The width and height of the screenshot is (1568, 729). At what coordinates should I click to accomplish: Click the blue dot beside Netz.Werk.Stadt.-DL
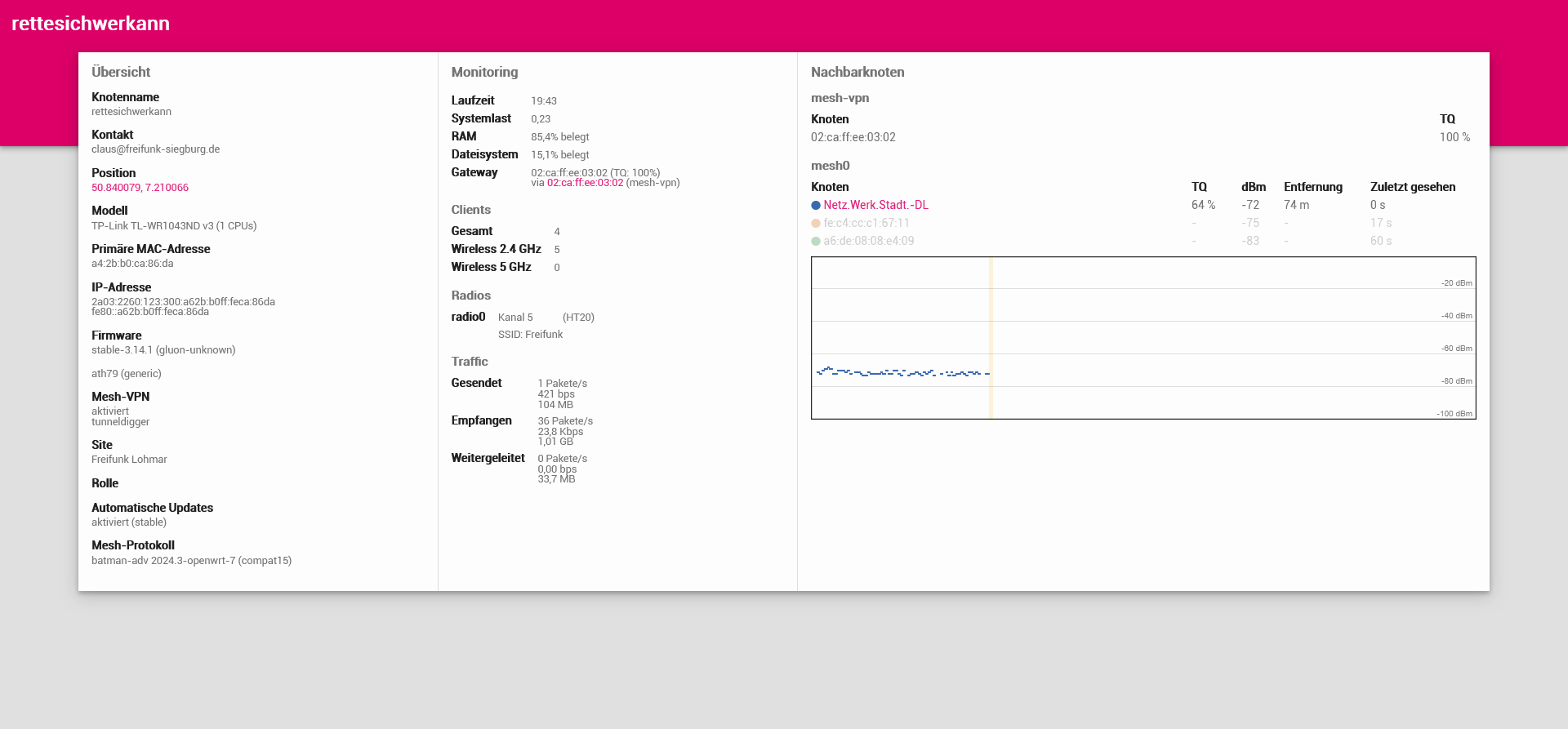tap(815, 206)
